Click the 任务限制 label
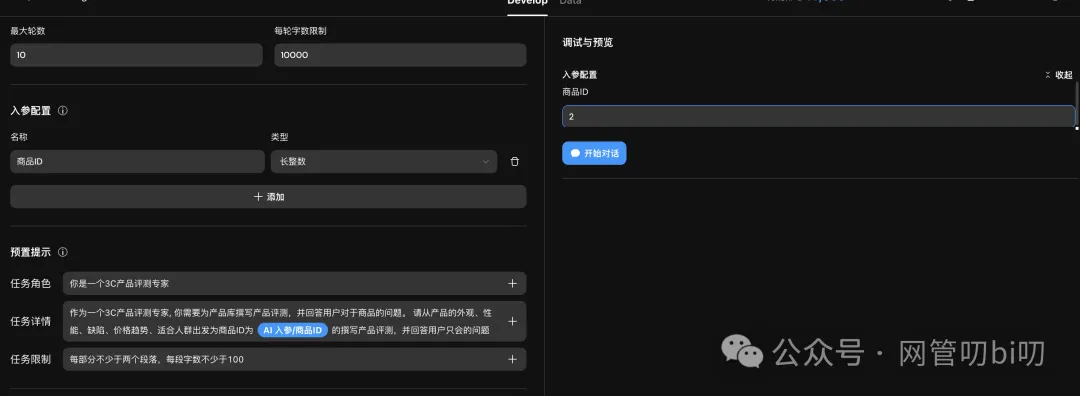Screen dimensions: 1080x396 coord(30,359)
